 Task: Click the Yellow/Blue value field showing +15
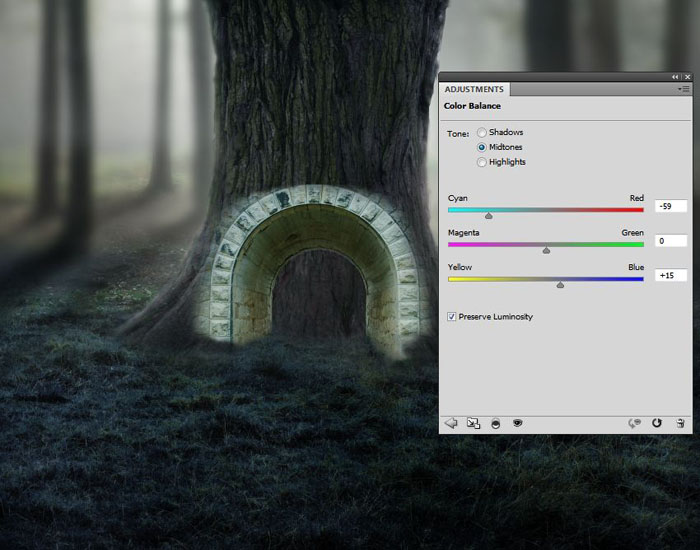click(671, 275)
